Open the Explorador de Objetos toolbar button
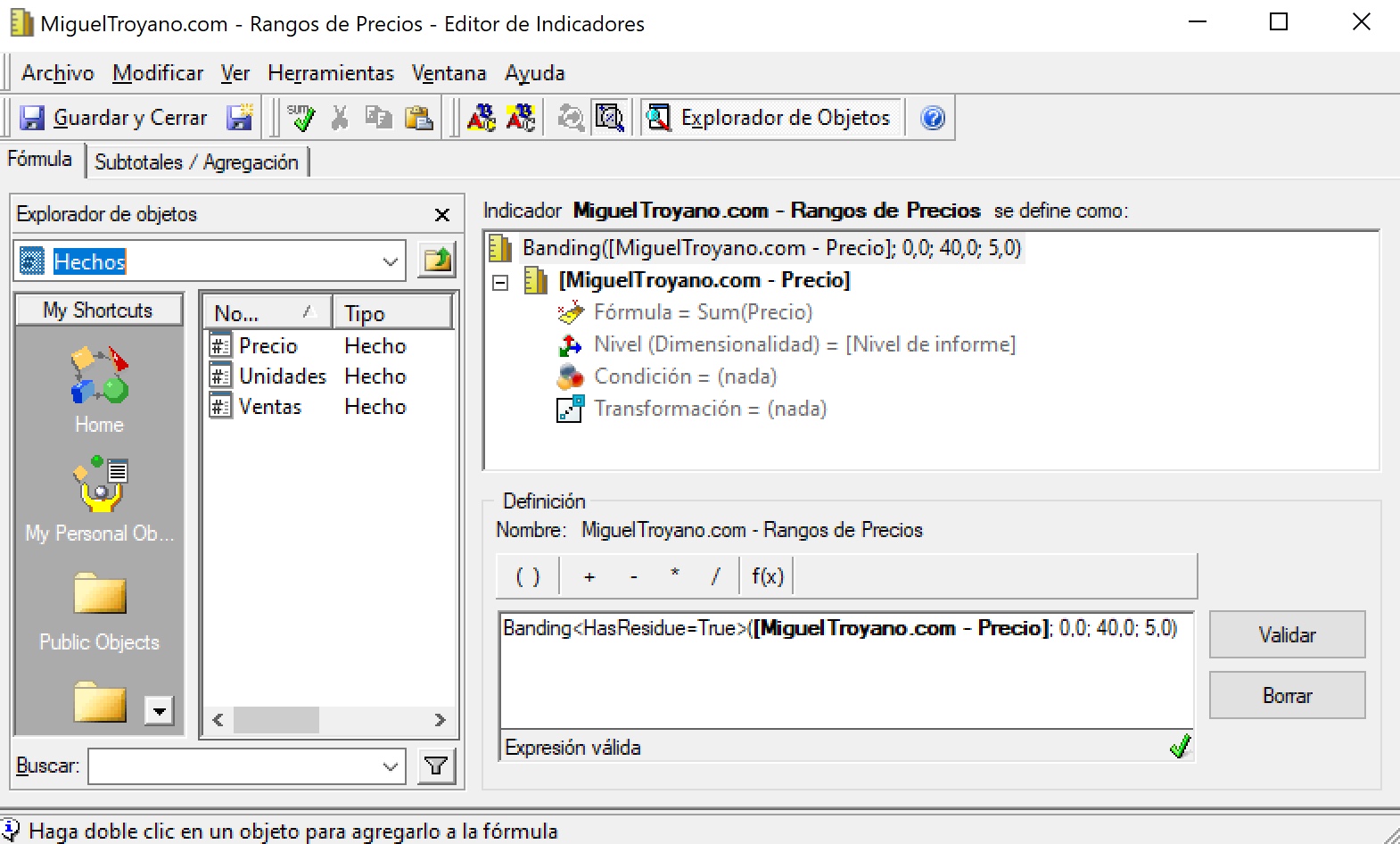 [770, 118]
